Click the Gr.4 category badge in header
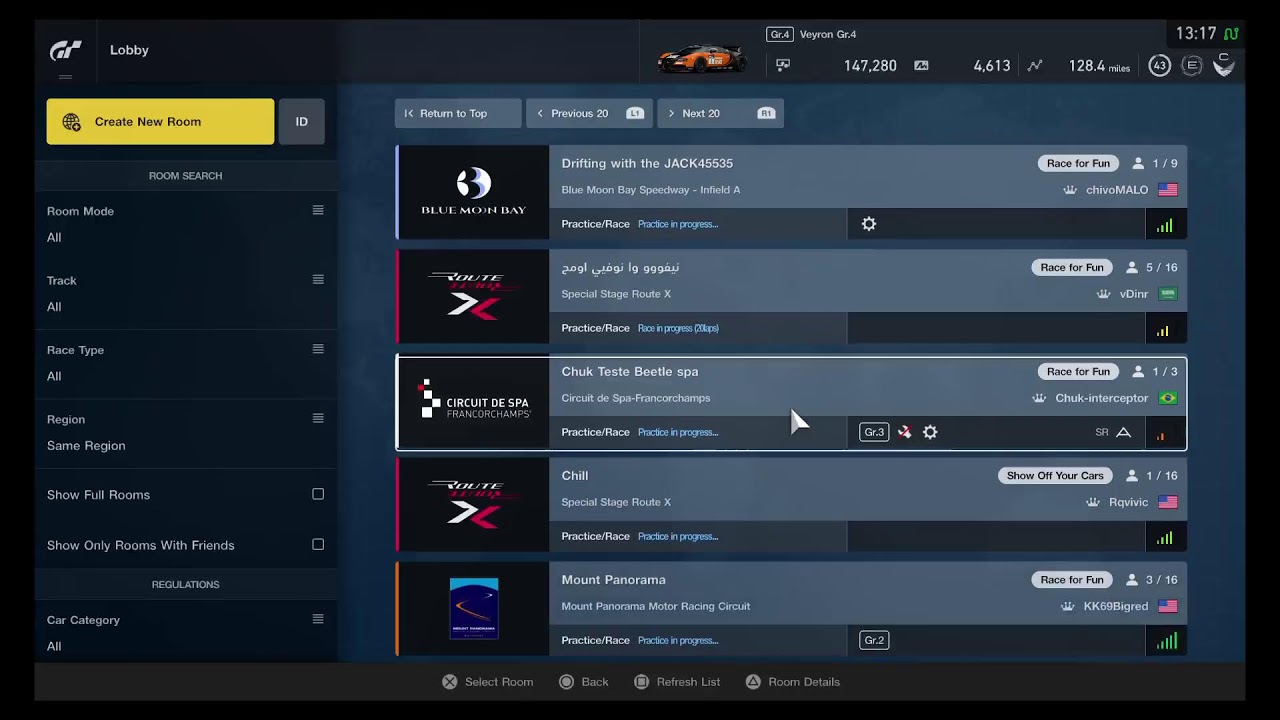This screenshot has height=720, width=1280. [x=780, y=34]
